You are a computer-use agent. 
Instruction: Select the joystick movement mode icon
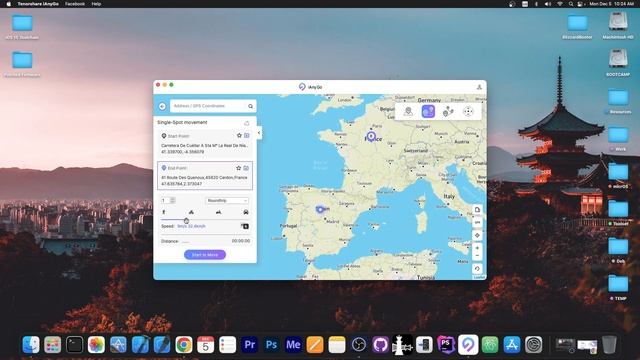click(x=468, y=111)
